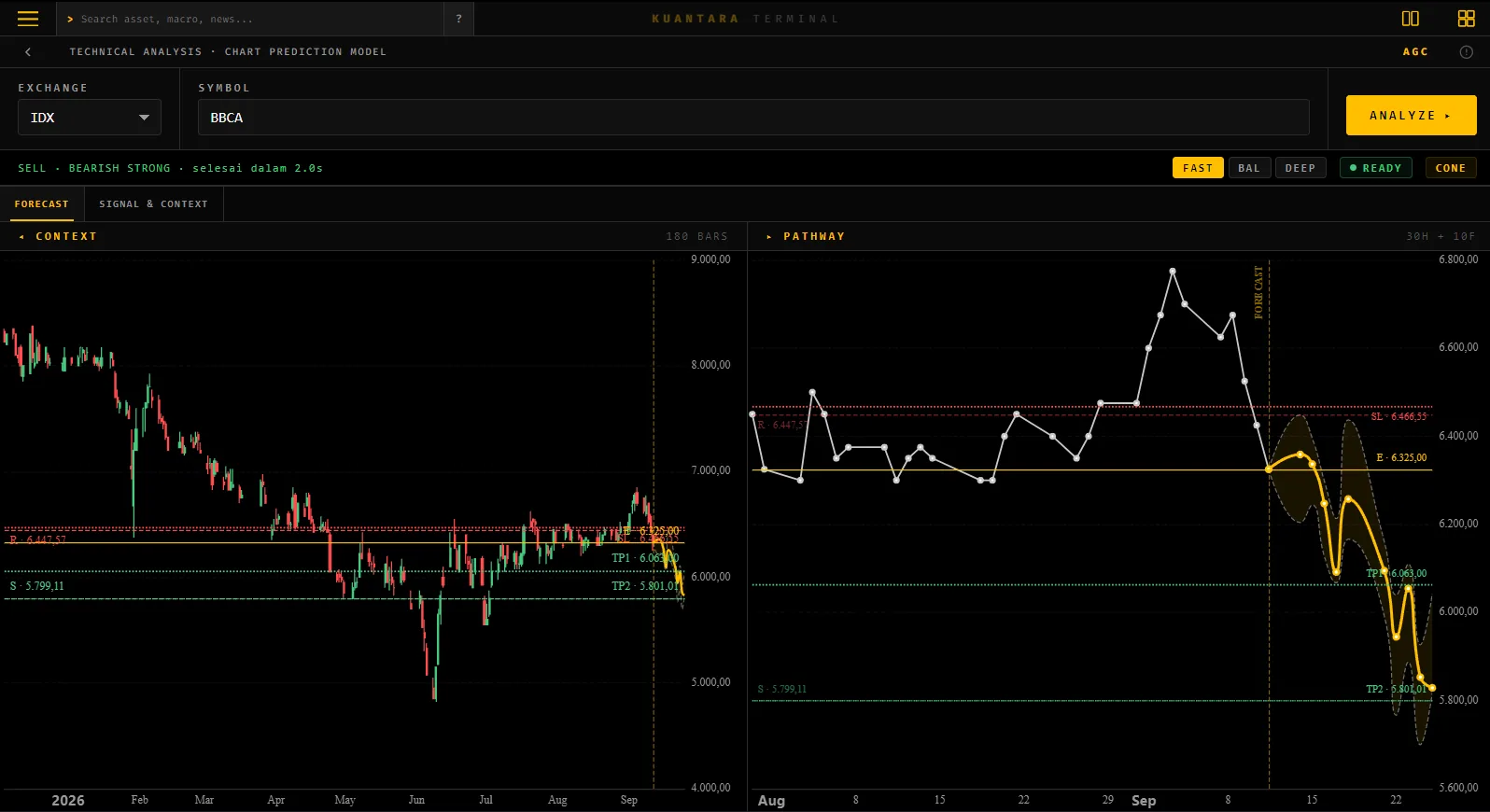Click the AGC label in the header
The image size is (1490, 812).
pos(1415,52)
